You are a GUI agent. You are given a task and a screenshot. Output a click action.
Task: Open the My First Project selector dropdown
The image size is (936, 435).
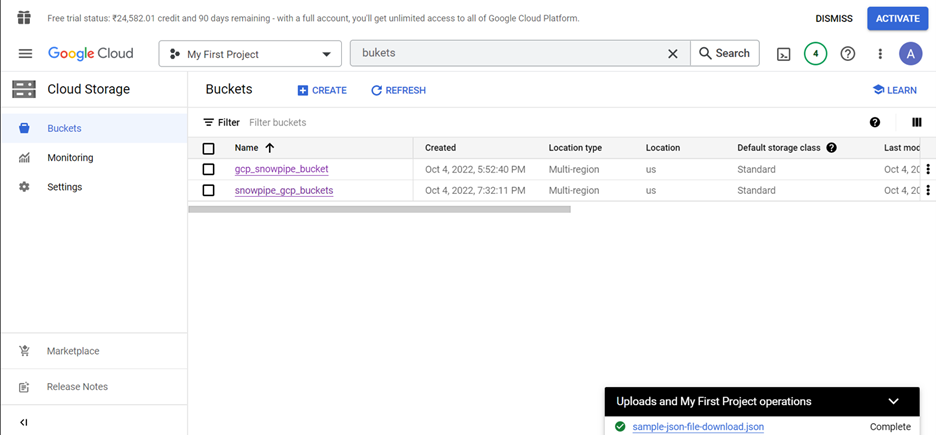click(x=249, y=54)
